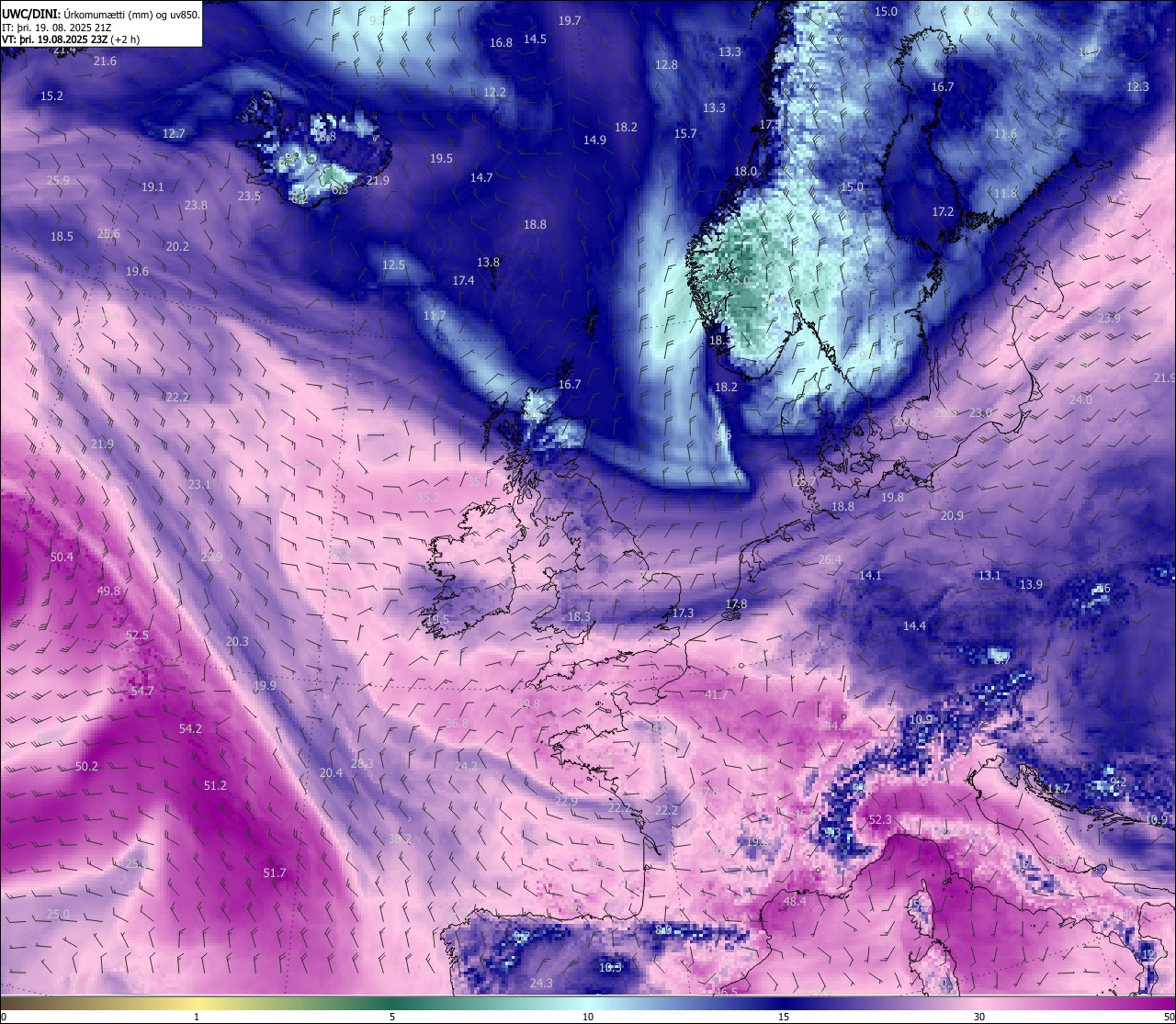Click the 17.3 value over southeast England
Viewport: 1176px width, 1024px height.
point(683,613)
